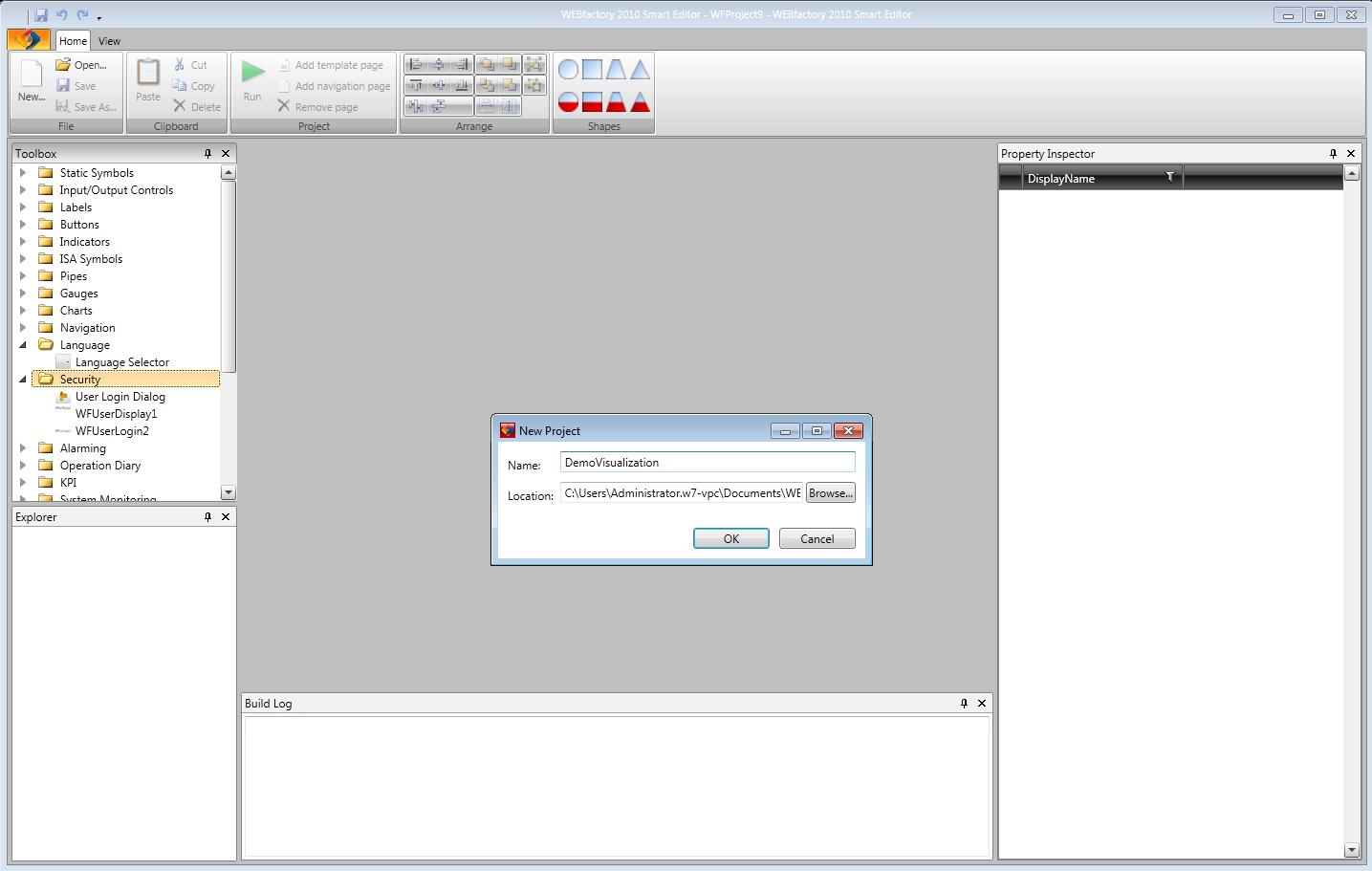Select the blue circle shape

click(568, 70)
